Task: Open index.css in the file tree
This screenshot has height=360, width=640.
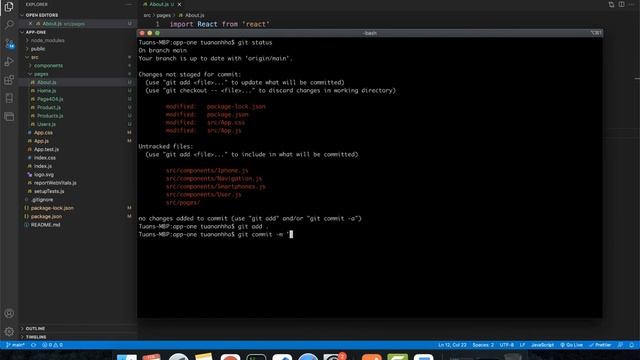Action: click(45, 158)
